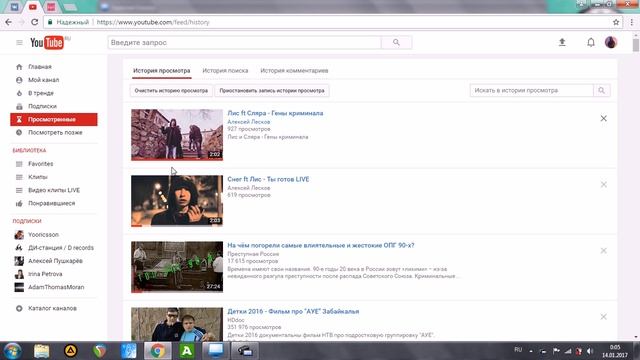The height and width of the screenshot is (360, 640).
Task: Open title 'На чём погорели самые влиятельные...'
Action: tap(321, 245)
